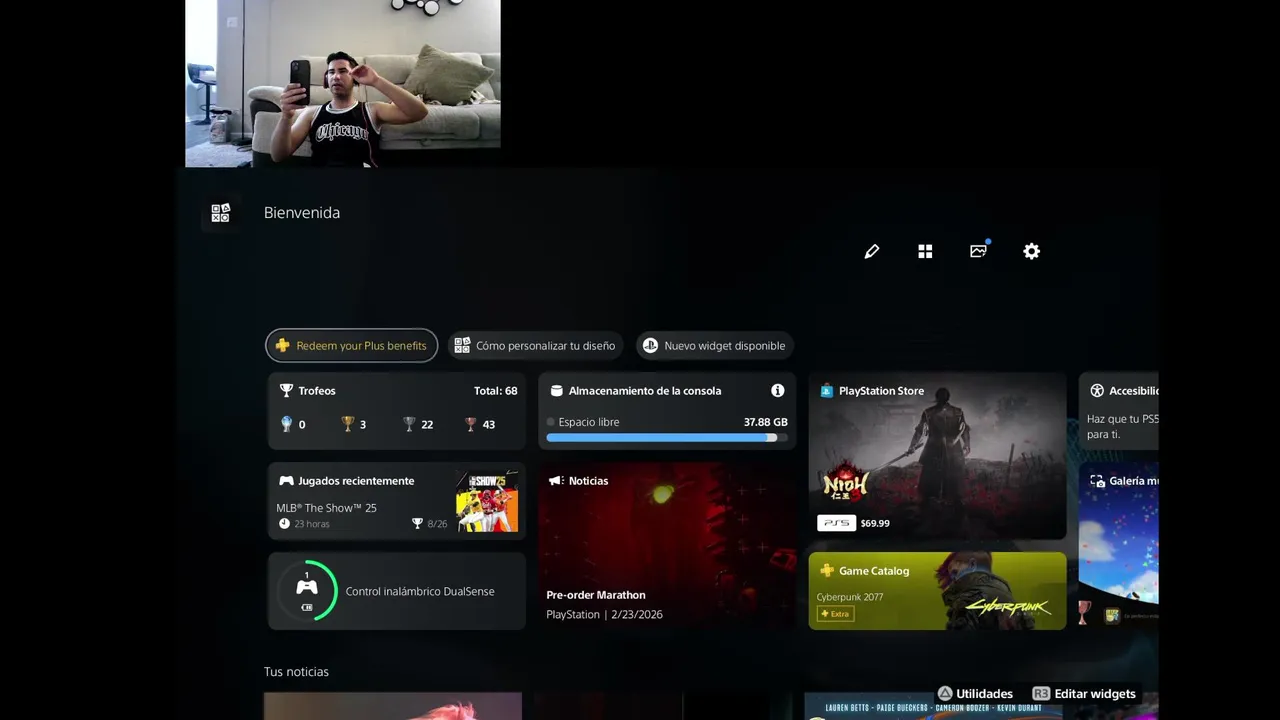Click the Accesibilidad widget icon
This screenshot has width=1280, height=720.
click(x=1097, y=391)
